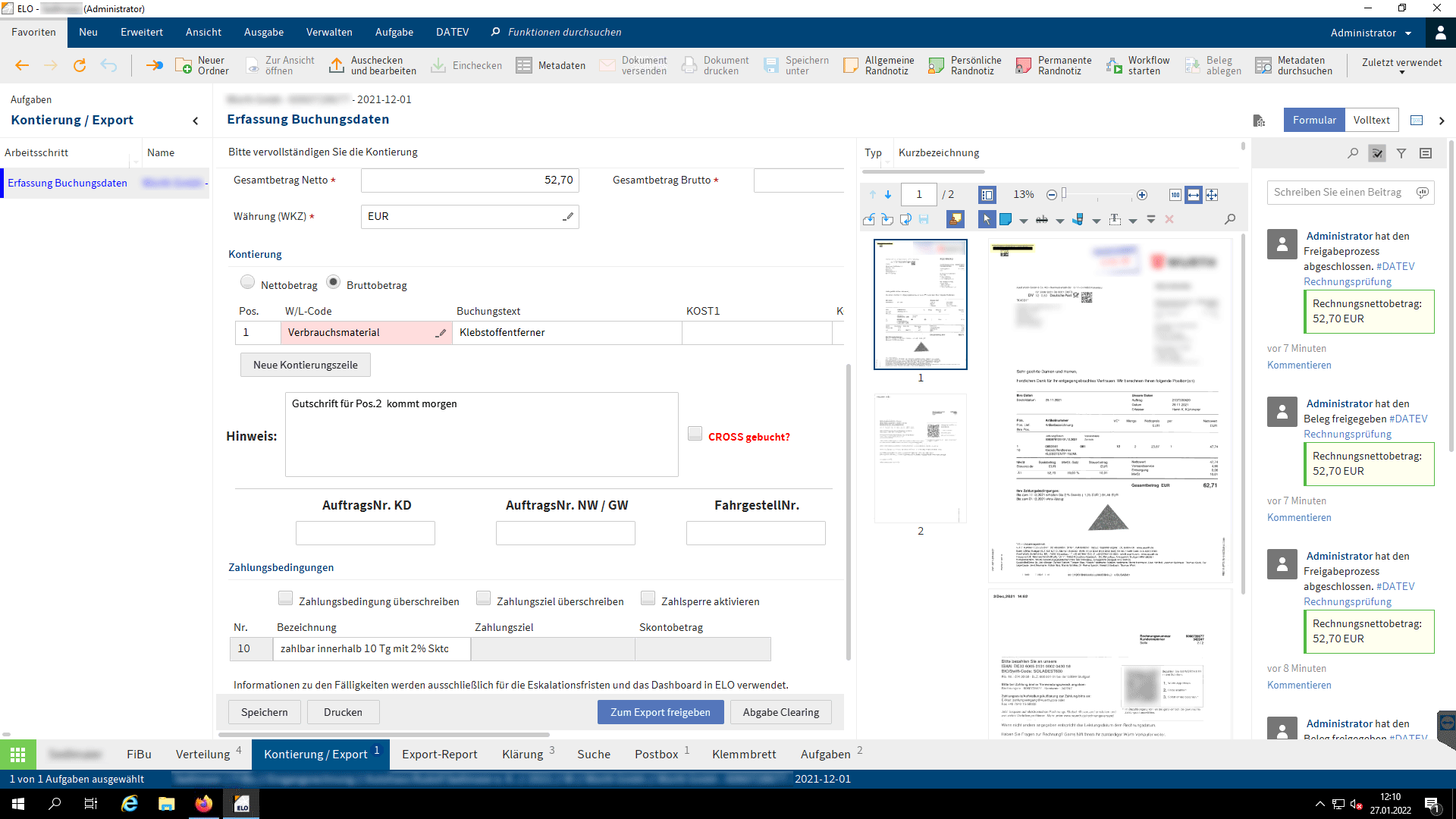Screen dimensions: 1456x819
Task: Click the red delete annotation icon
Action: tap(1169, 219)
